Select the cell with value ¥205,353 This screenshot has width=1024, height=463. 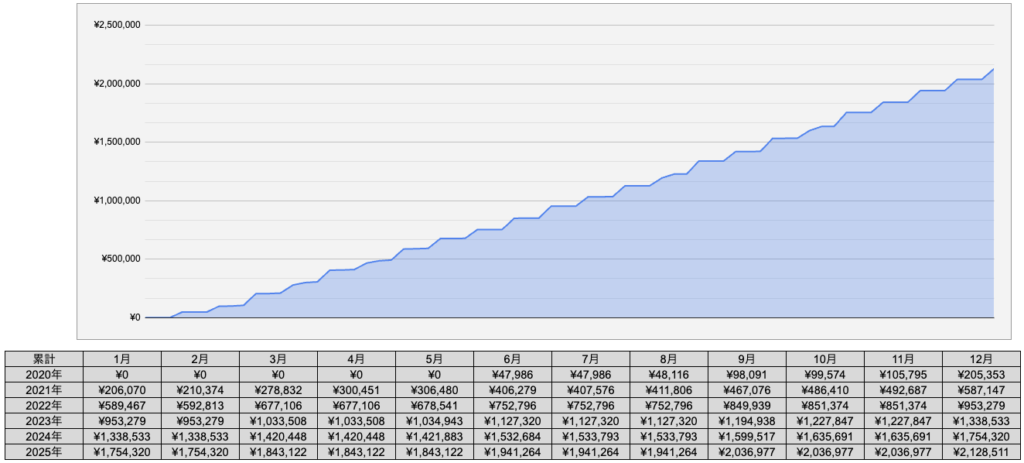pos(981,374)
